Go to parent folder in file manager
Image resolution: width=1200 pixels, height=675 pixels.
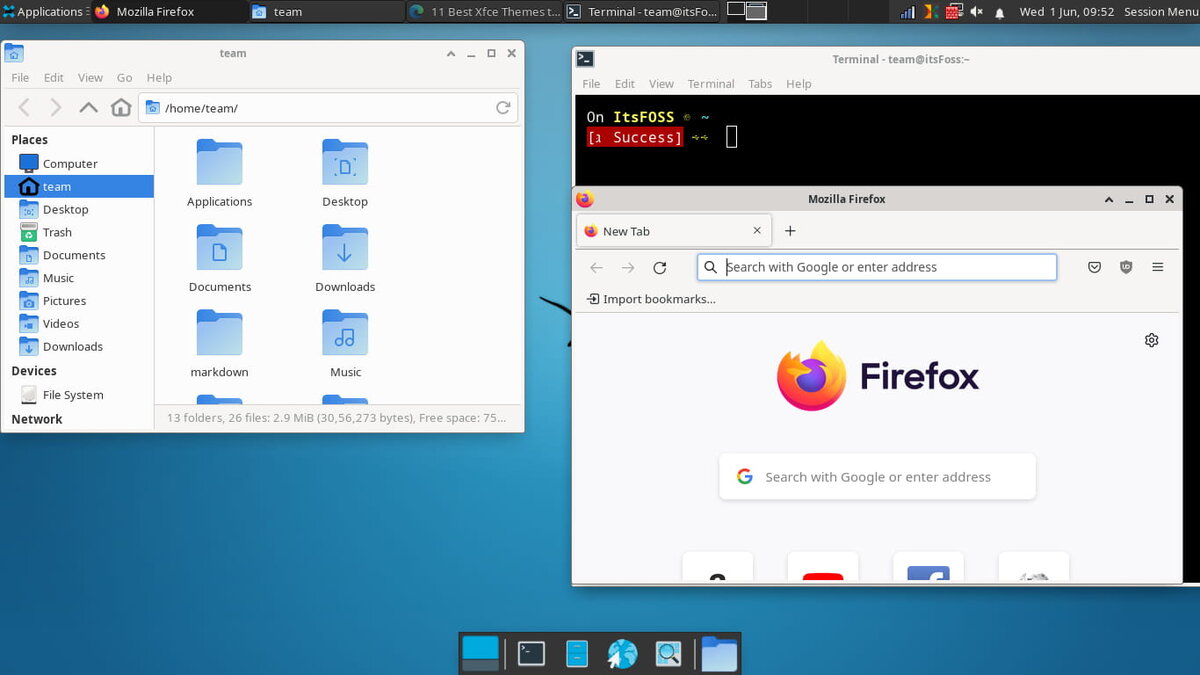pos(89,108)
